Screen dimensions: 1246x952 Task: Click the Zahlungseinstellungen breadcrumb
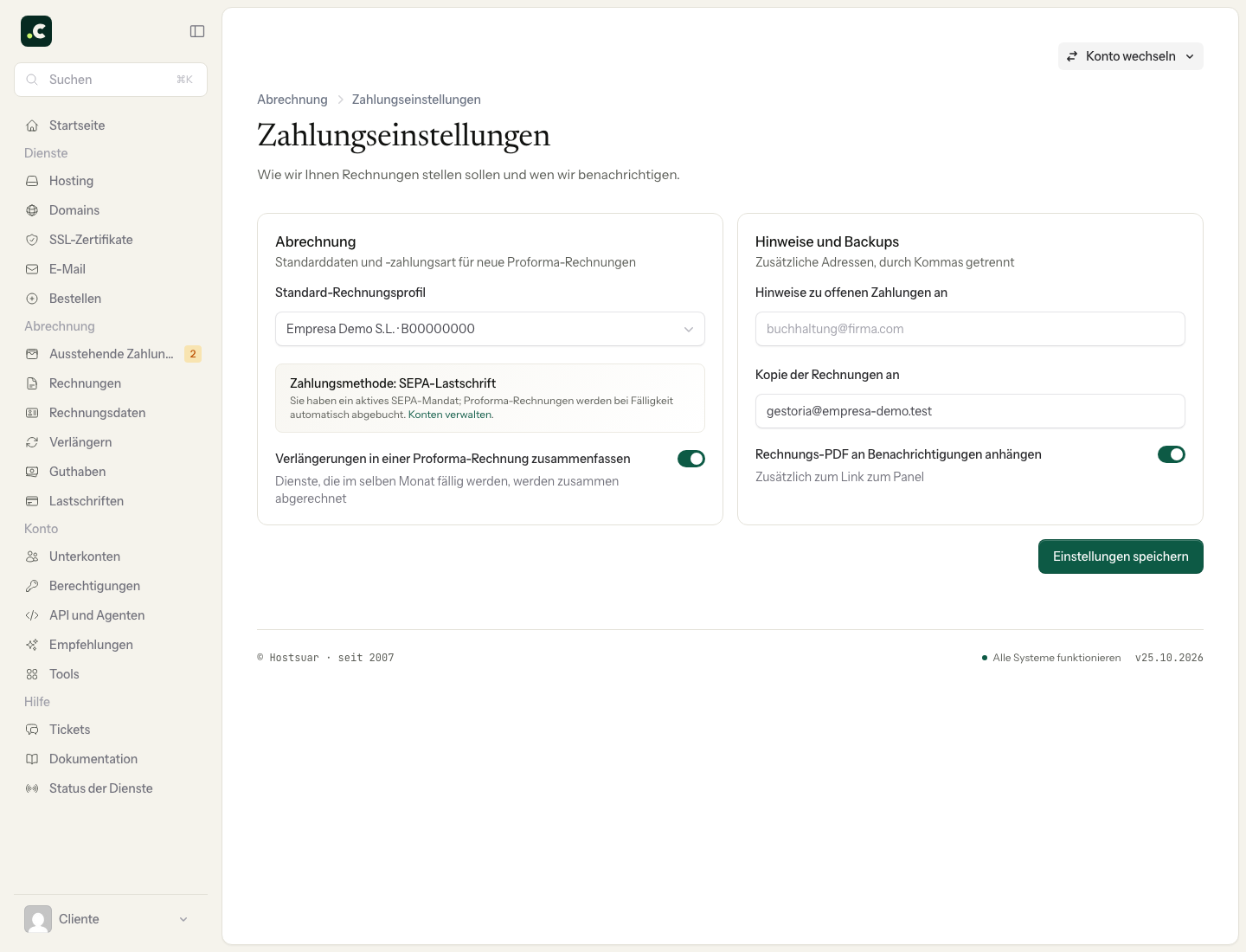(x=416, y=100)
